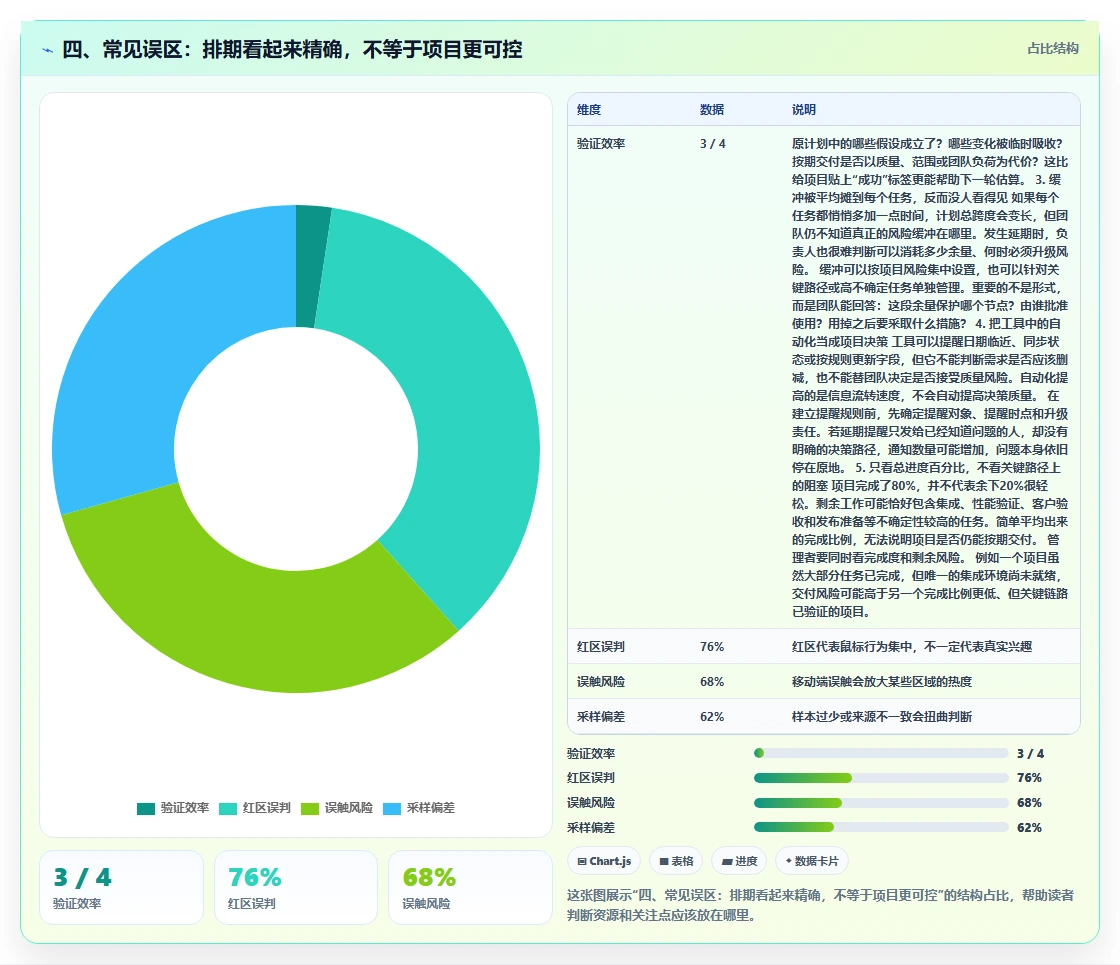The width and height of the screenshot is (1120, 965).
Task: Click description 样本过少或来源不一致会扭曲判断
Action: [x=881, y=716]
